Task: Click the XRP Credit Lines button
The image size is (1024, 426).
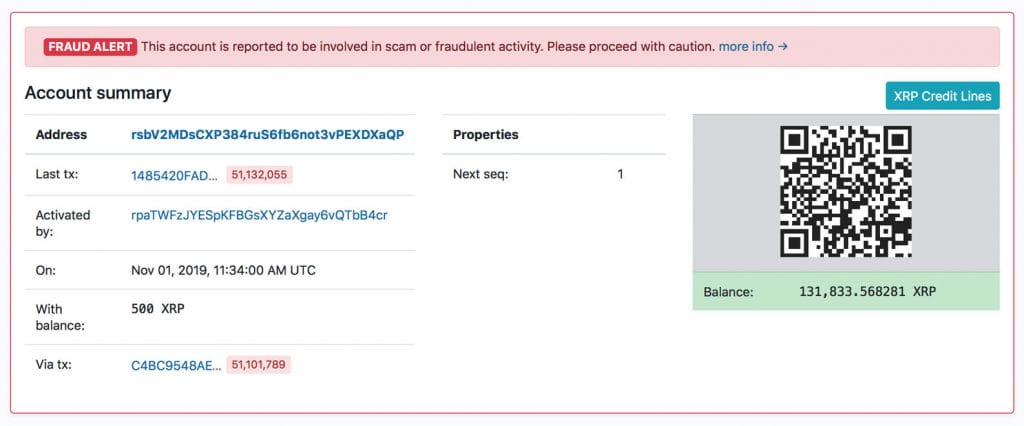Action: point(942,96)
